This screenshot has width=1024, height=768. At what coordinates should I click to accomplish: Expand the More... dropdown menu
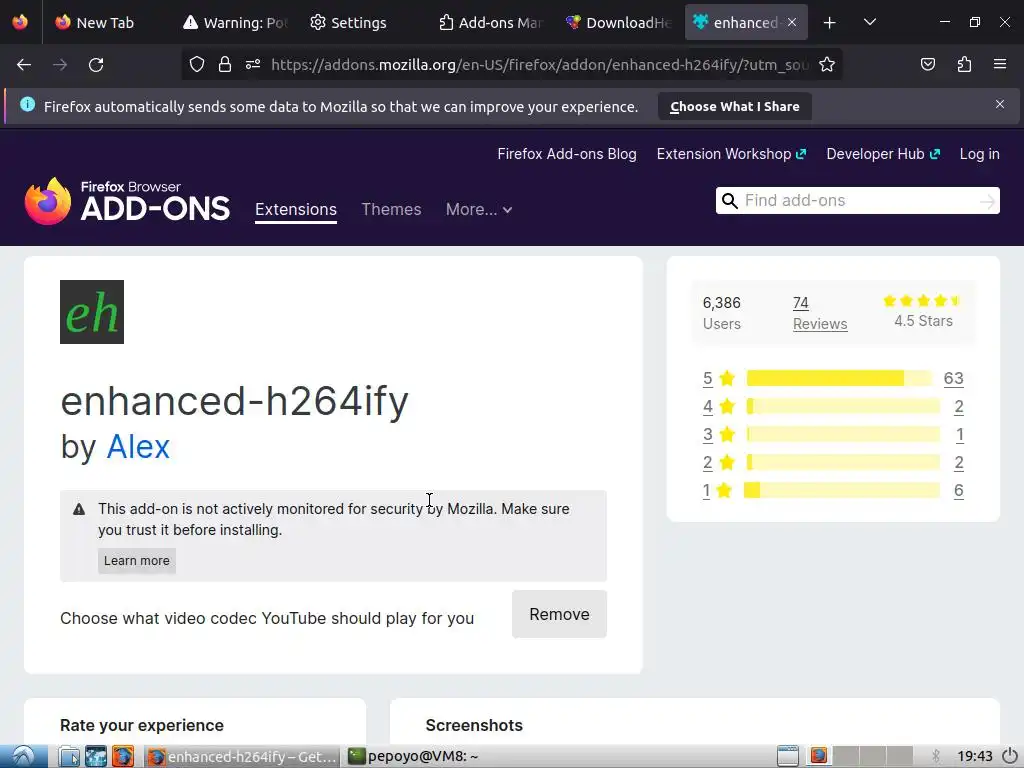tap(479, 210)
